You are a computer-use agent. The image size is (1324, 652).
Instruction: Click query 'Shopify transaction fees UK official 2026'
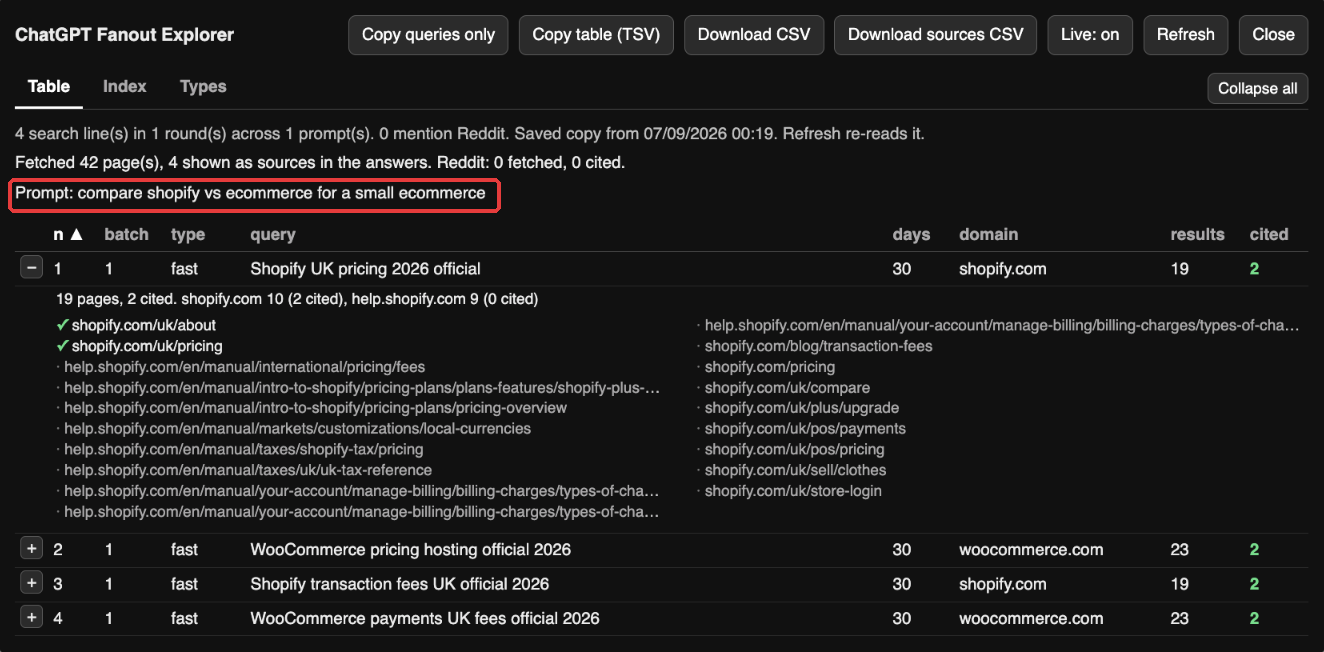(x=399, y=584)
